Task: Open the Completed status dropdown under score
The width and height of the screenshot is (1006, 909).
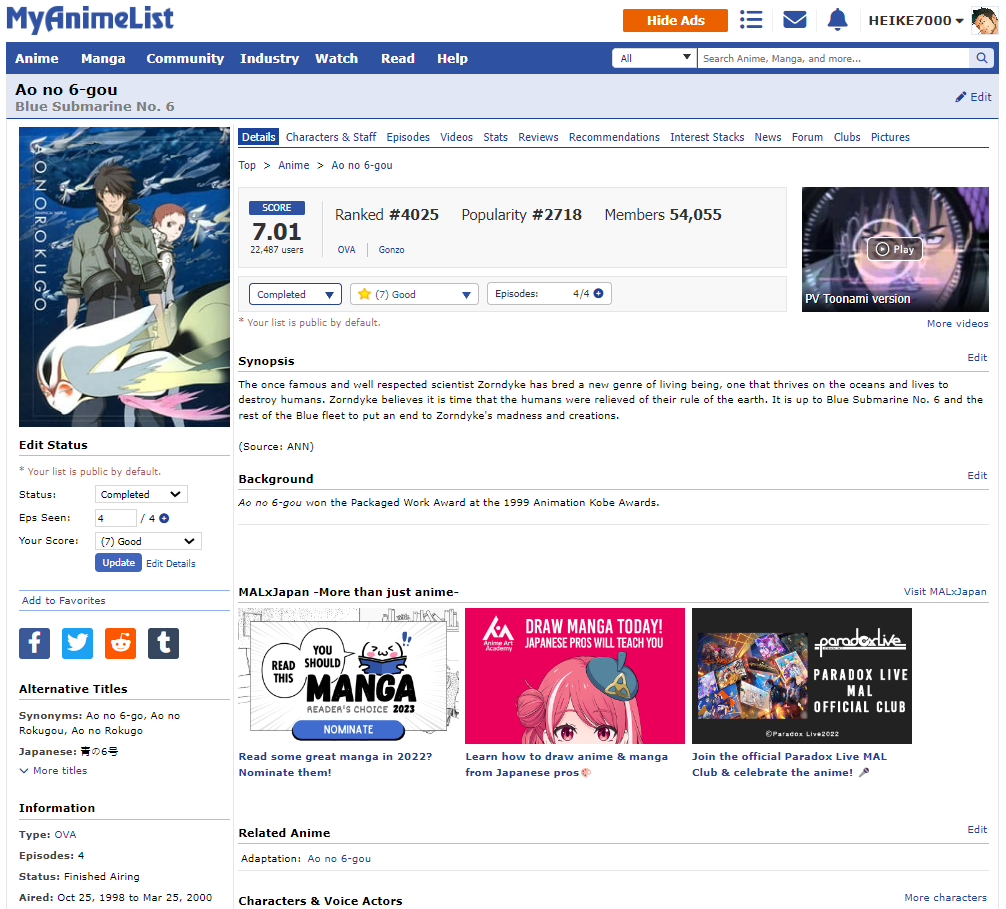Action: 295,294
